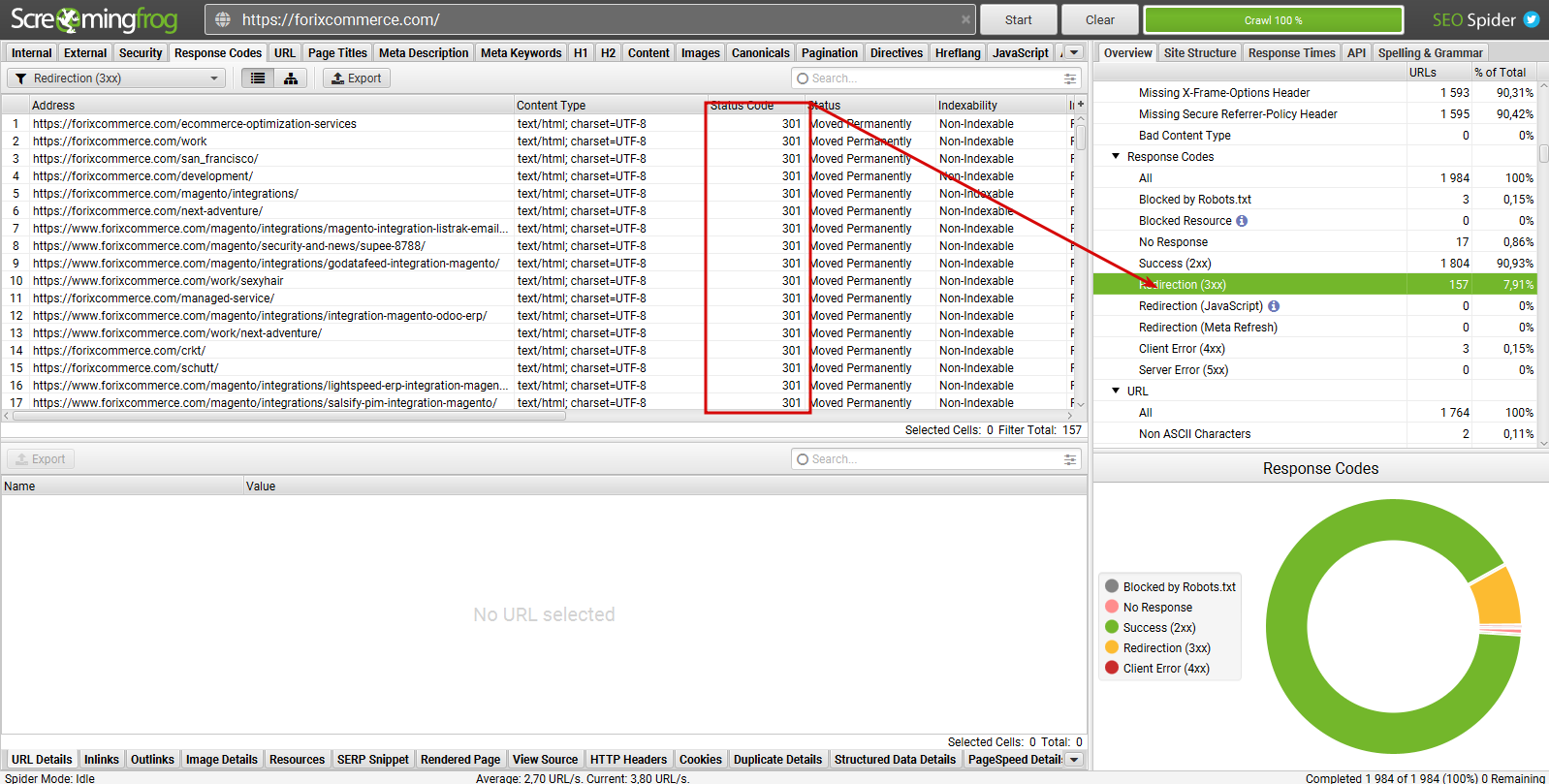Open the API tab

(1357, 53)
